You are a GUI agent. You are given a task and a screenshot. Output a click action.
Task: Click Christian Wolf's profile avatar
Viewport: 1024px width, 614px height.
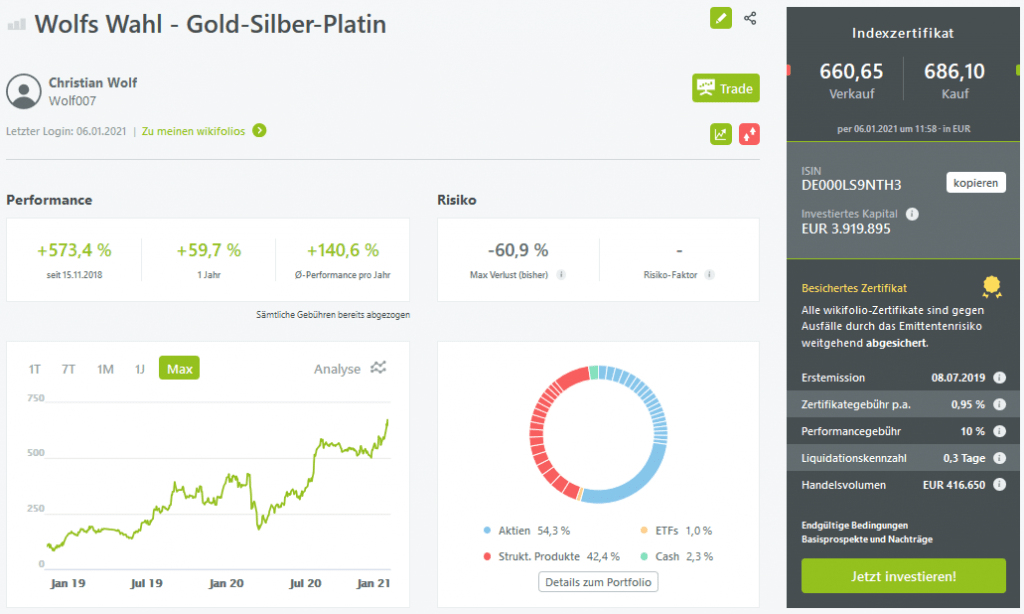point(23,91)
